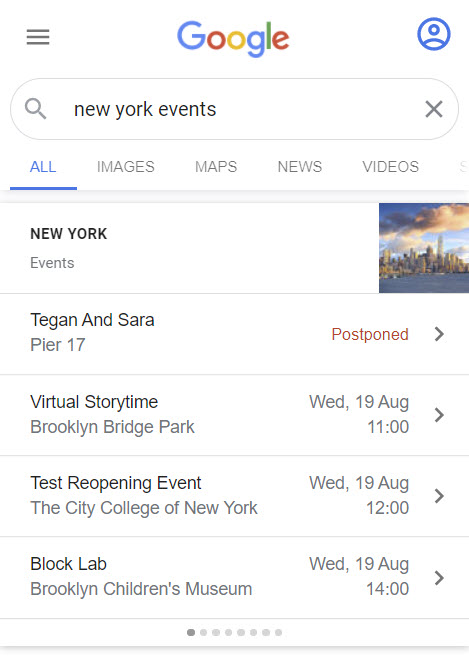This screenshot has width=469, height=656.
Task: Switch to the Images tab
Action: (126, 167)
